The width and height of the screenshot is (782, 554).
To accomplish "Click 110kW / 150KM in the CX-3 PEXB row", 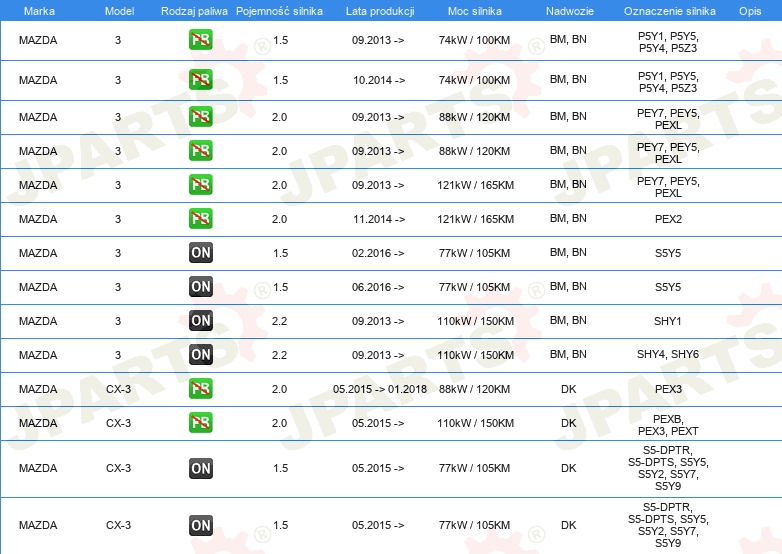I will [x=475, y=423].
